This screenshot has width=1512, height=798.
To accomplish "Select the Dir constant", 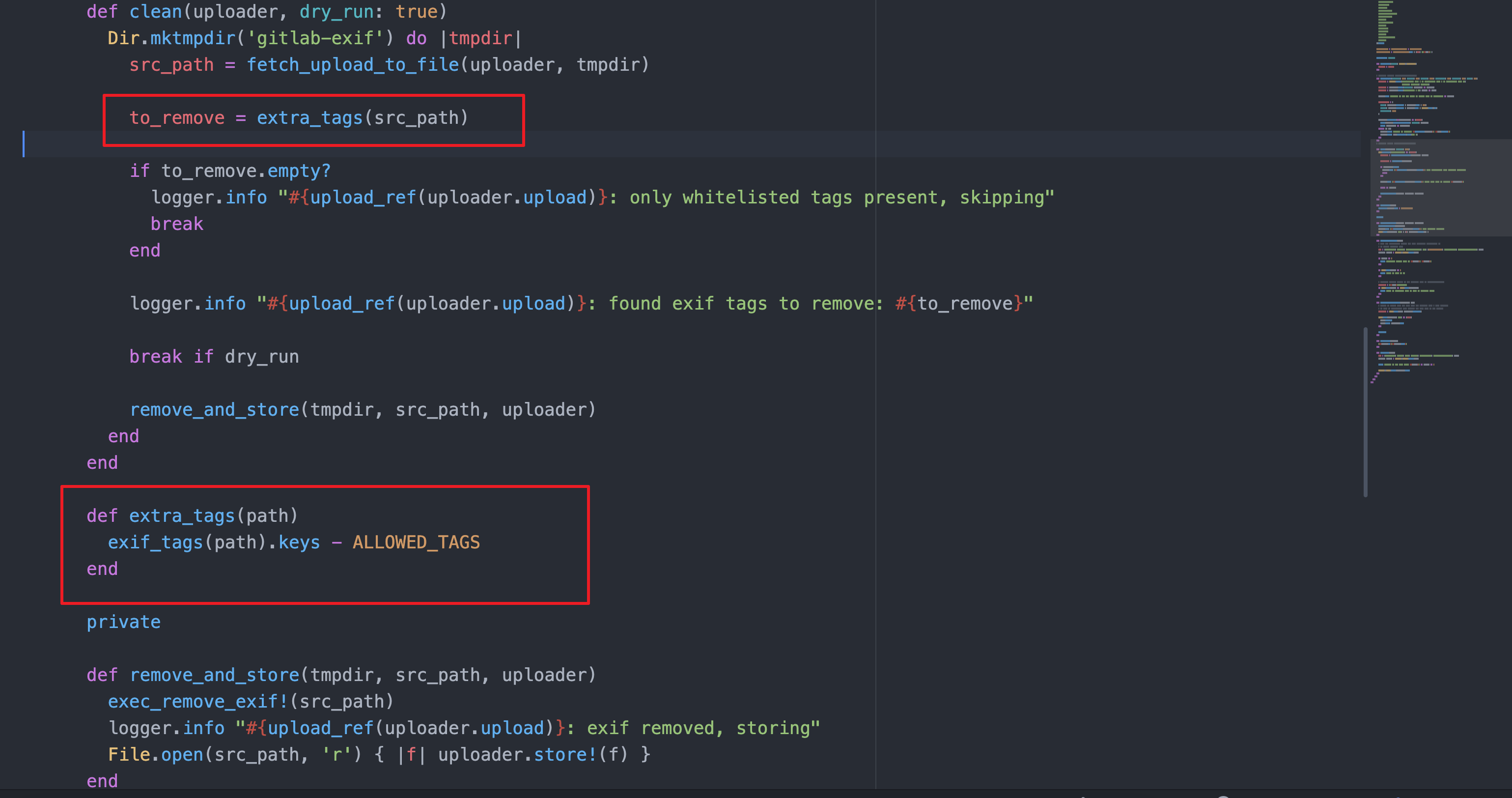I will (x=123, y=38).
